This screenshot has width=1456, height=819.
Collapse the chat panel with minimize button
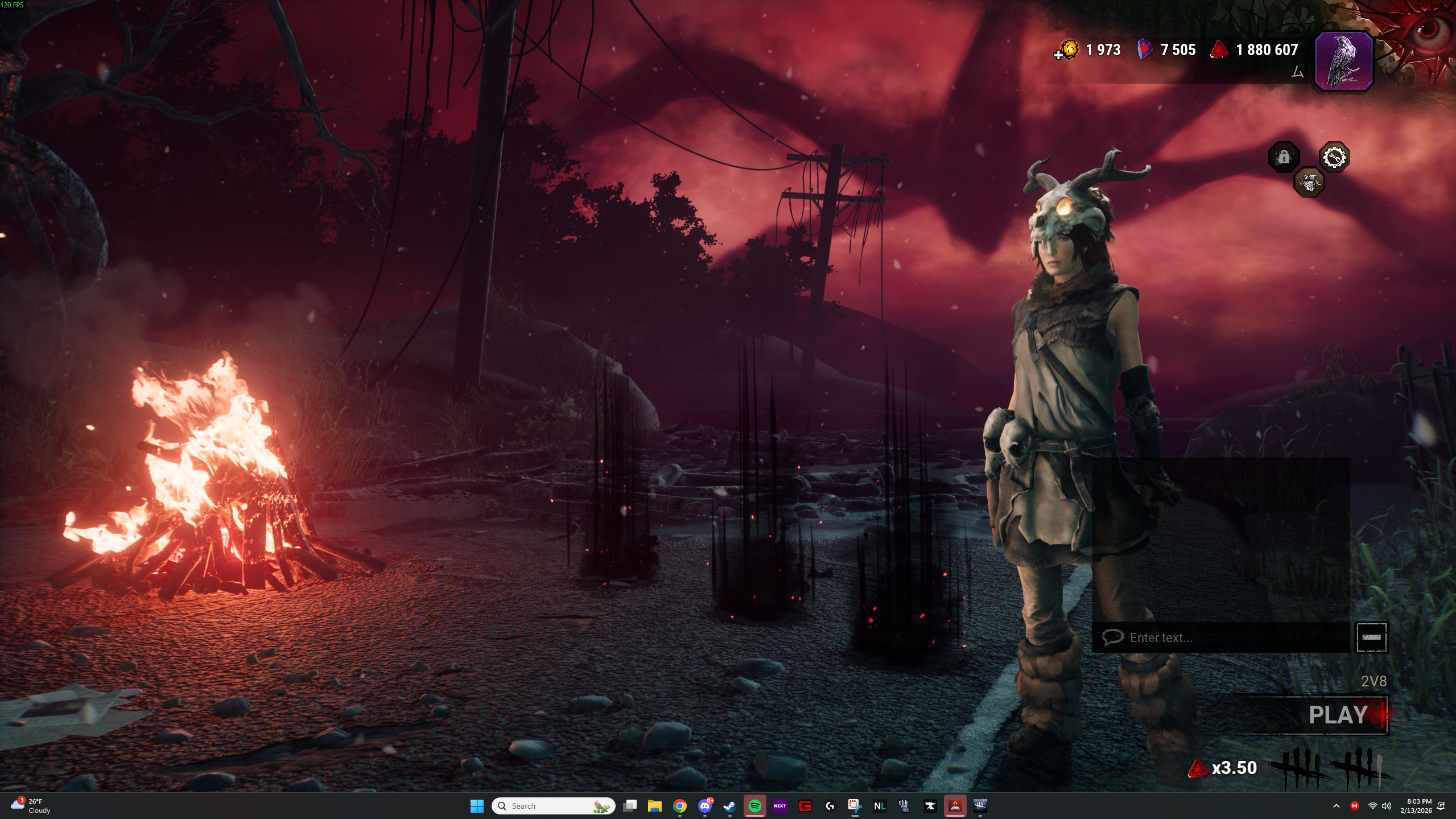(x=1371, y=637)
